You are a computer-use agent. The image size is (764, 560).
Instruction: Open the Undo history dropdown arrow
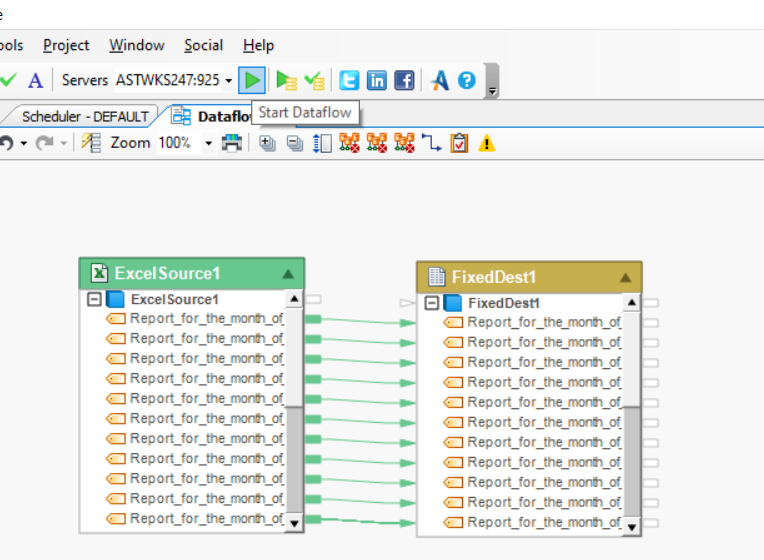pos(23,143)
